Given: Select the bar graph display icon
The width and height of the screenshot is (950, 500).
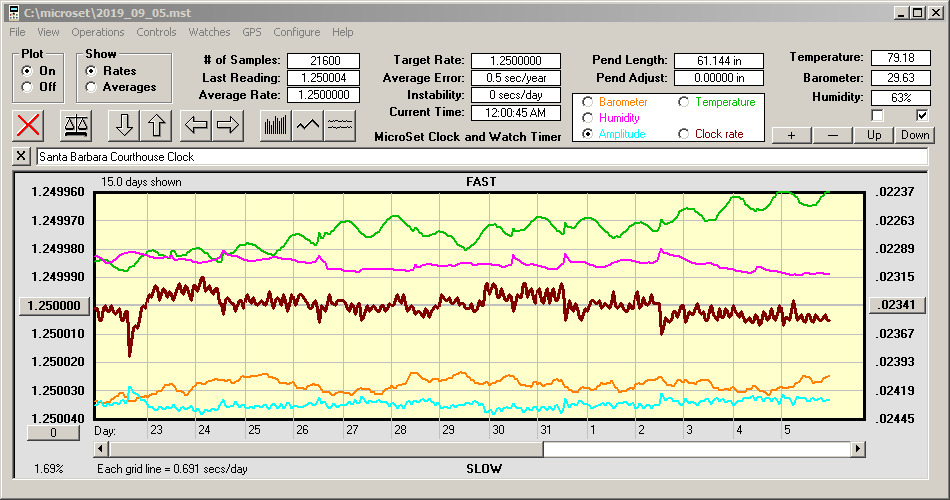Looking at the screenshot, I should tap(276, 125).
